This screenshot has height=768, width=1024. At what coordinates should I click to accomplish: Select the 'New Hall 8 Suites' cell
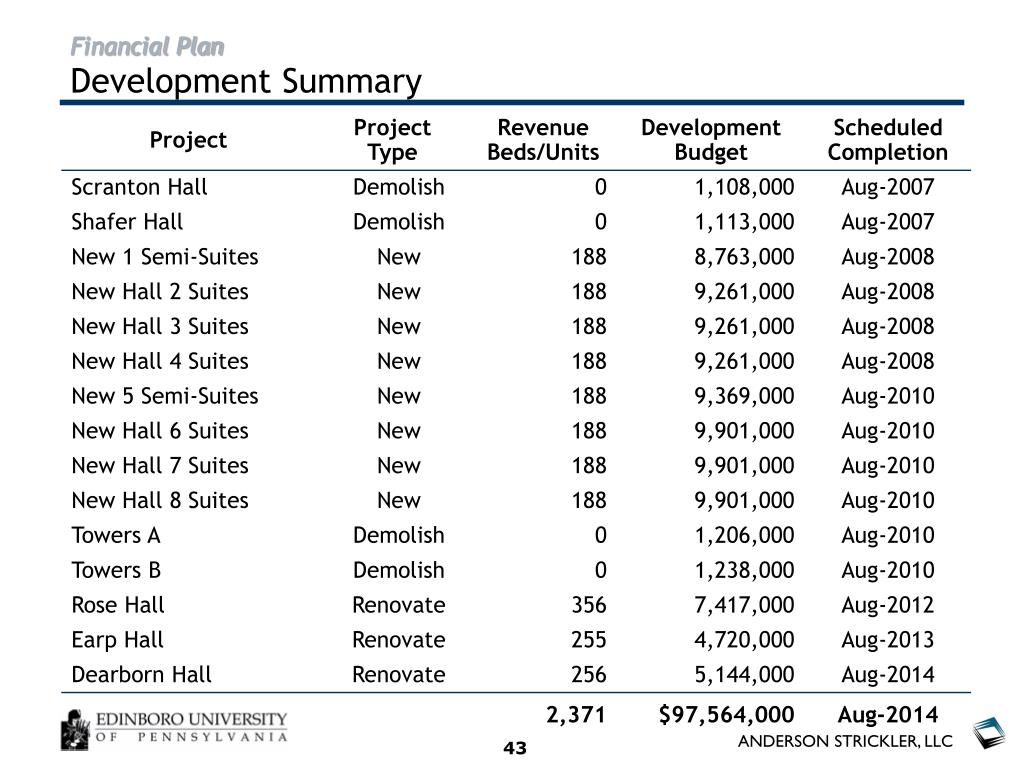click(x=160, y=500)
